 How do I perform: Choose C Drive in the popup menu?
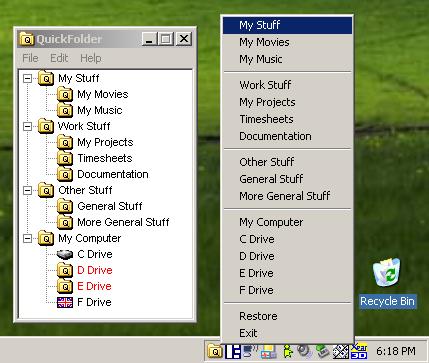click(x=287, y=239)
